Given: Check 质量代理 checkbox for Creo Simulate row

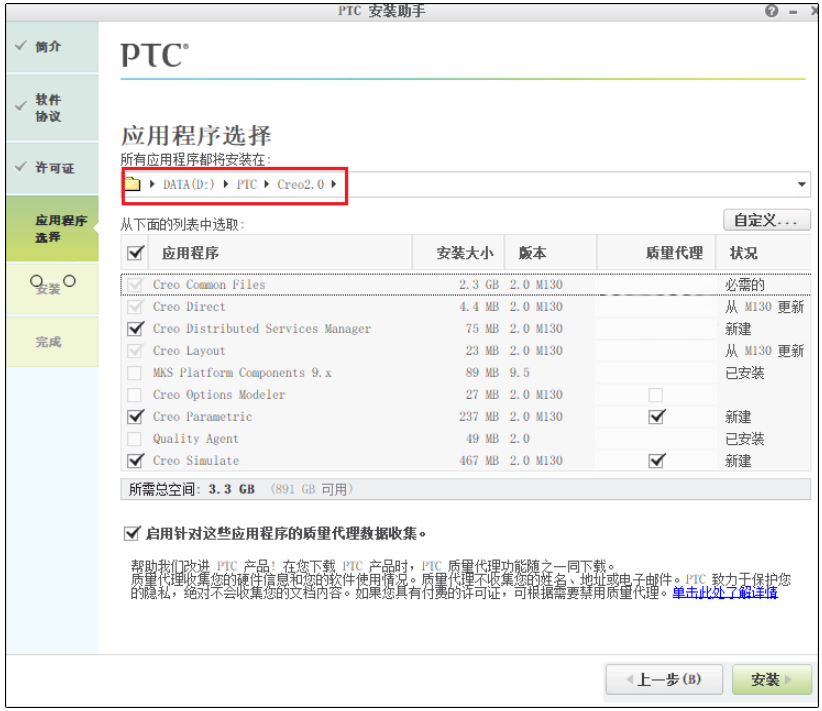Looking at the screenshot, I should 655,460.
